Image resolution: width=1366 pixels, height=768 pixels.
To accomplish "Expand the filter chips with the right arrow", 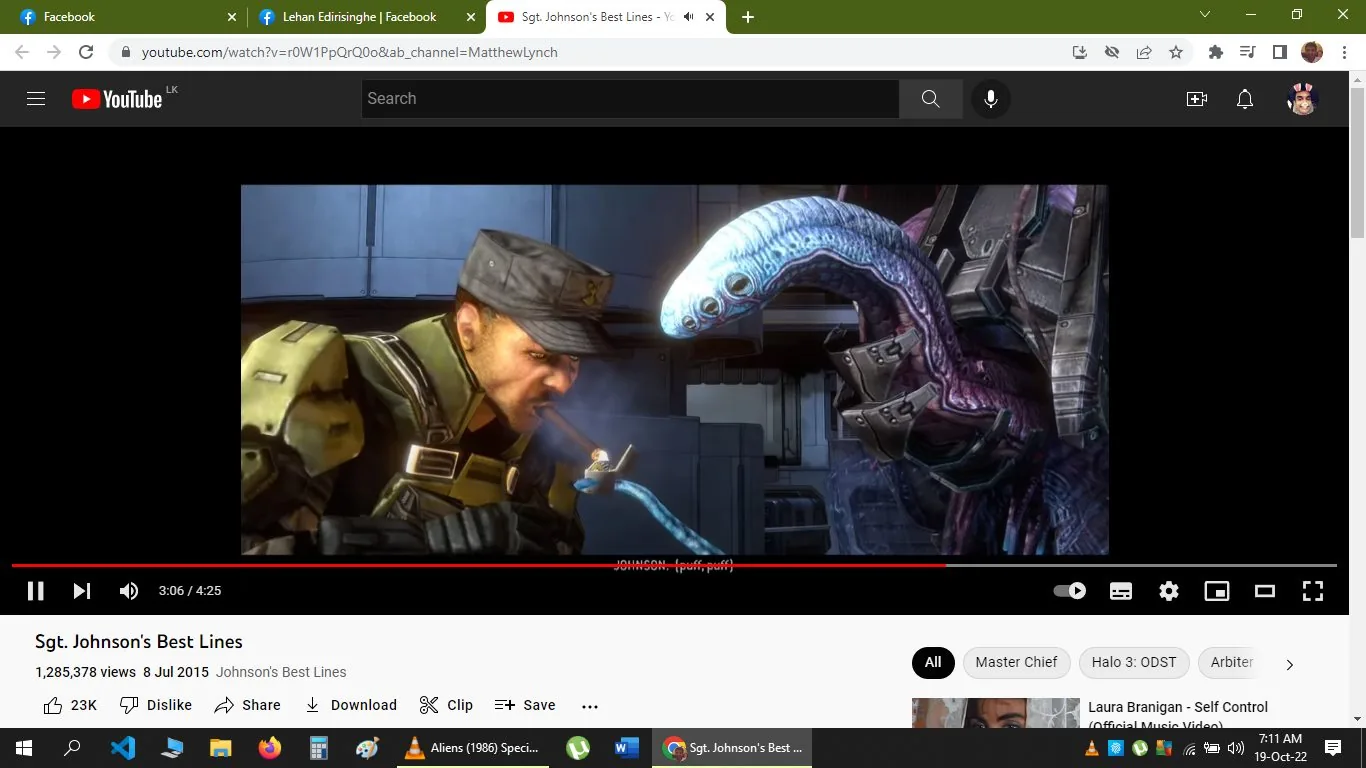I will 1289,663.
